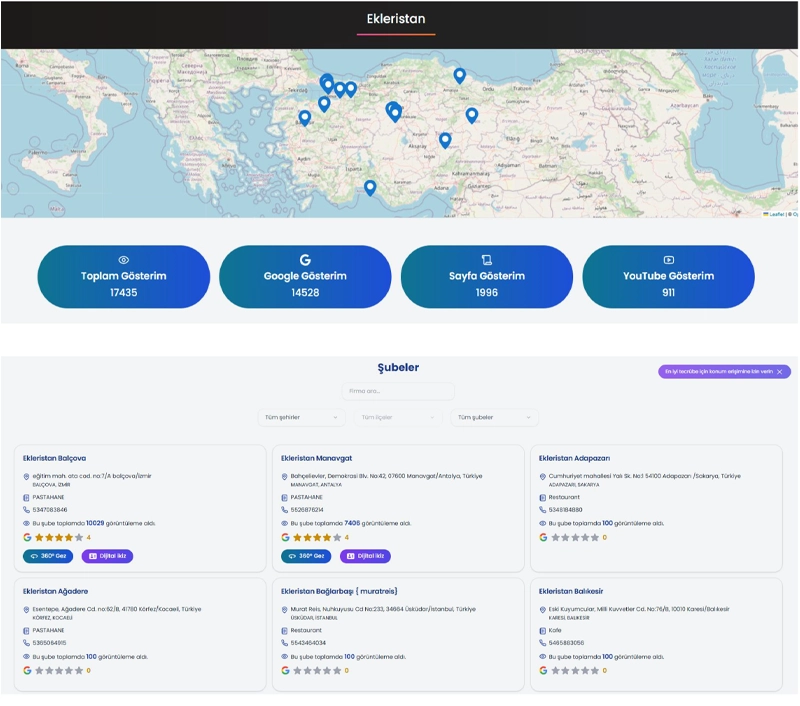Click phone icon in Ekleristan Balçova card

(x=26, y=509)
